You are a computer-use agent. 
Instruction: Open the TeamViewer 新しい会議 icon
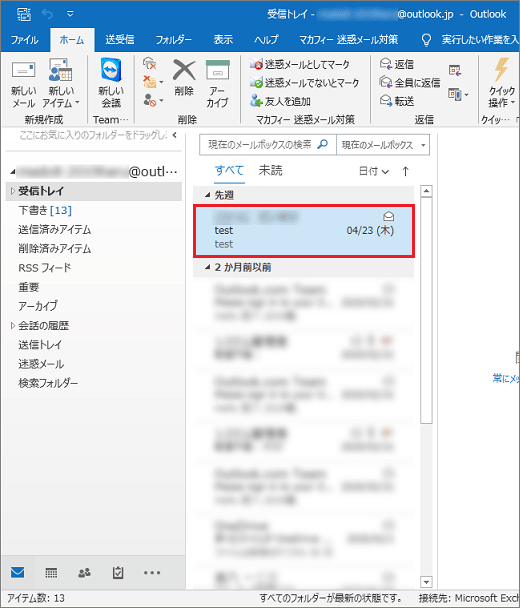click(x=111, y=83)
